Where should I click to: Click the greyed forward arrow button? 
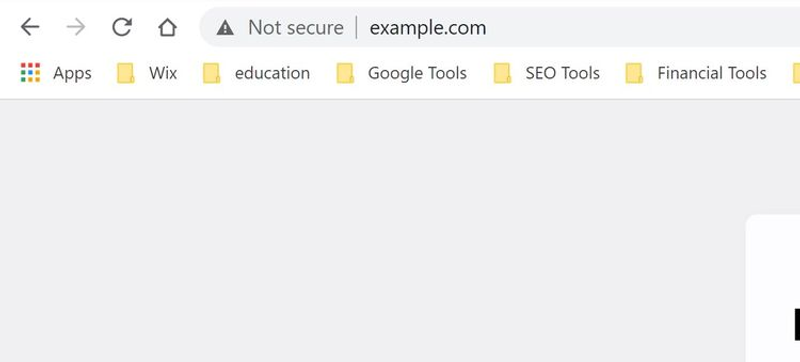[76, 27]
